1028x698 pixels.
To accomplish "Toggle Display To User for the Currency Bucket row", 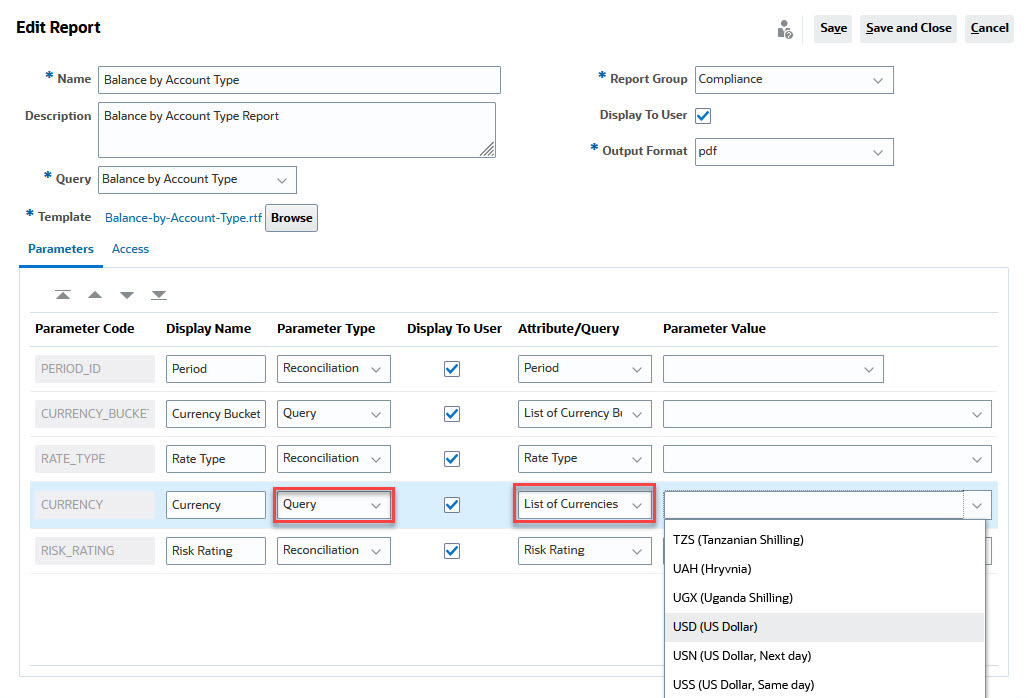I will (x=452, y=414).
